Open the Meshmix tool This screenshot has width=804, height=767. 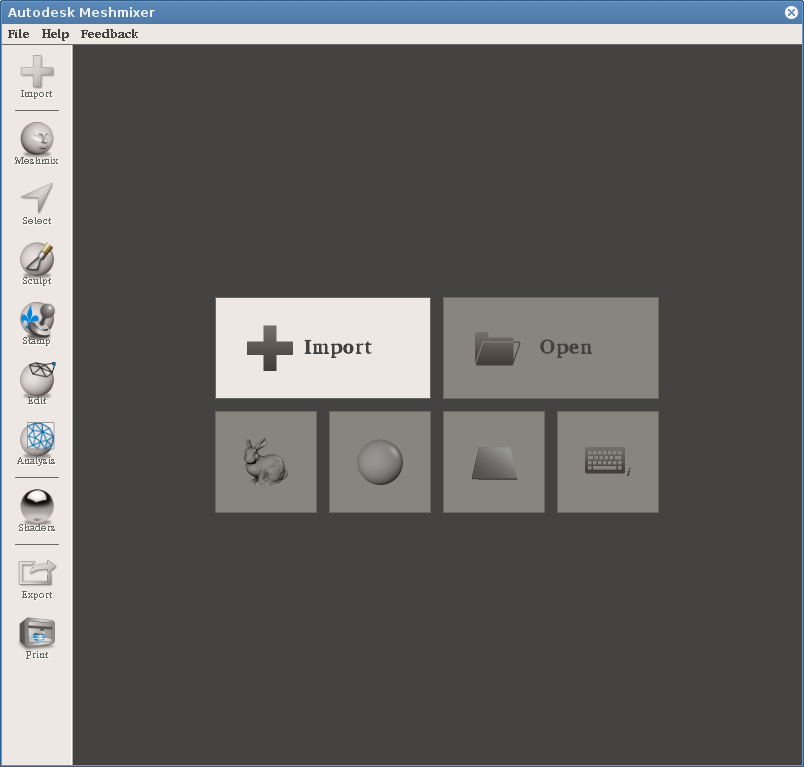click(36, 144)
